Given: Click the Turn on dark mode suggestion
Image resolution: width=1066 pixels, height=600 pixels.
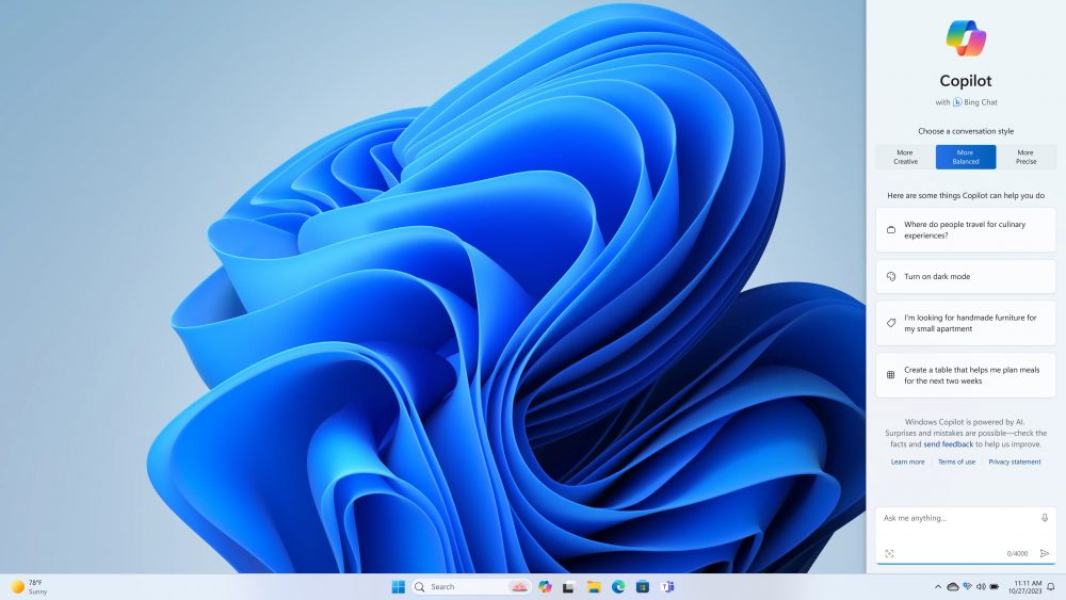Looking at the screenshot, I should pyautogui.click(x=965, y=276).
